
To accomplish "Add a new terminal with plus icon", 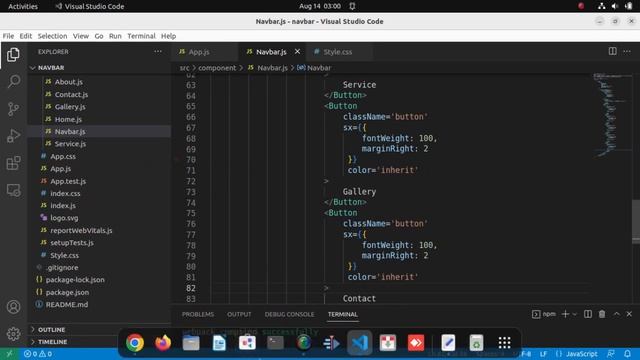I will 565,314.
